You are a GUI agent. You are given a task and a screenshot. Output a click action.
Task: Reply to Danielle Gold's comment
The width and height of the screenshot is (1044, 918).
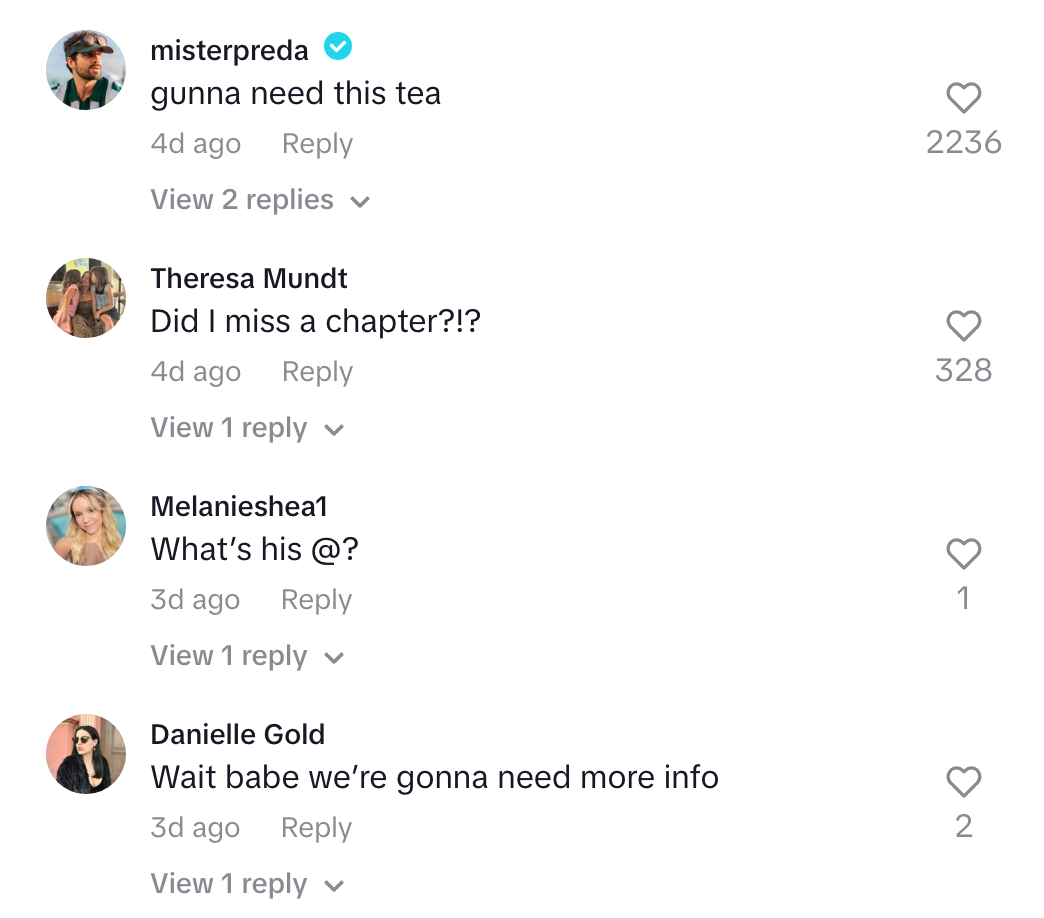316,827
